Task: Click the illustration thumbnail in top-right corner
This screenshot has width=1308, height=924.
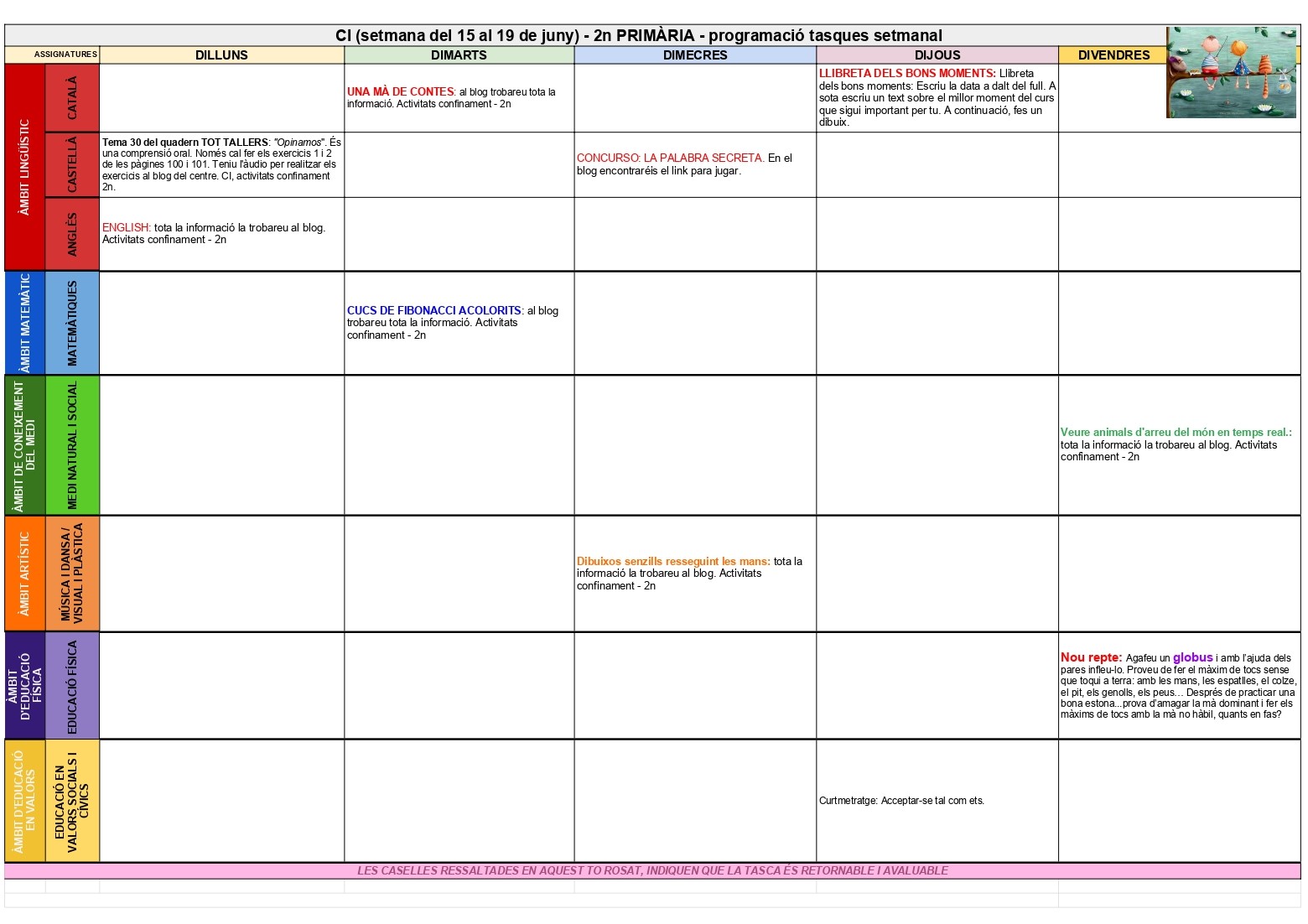Action: 1231,72
